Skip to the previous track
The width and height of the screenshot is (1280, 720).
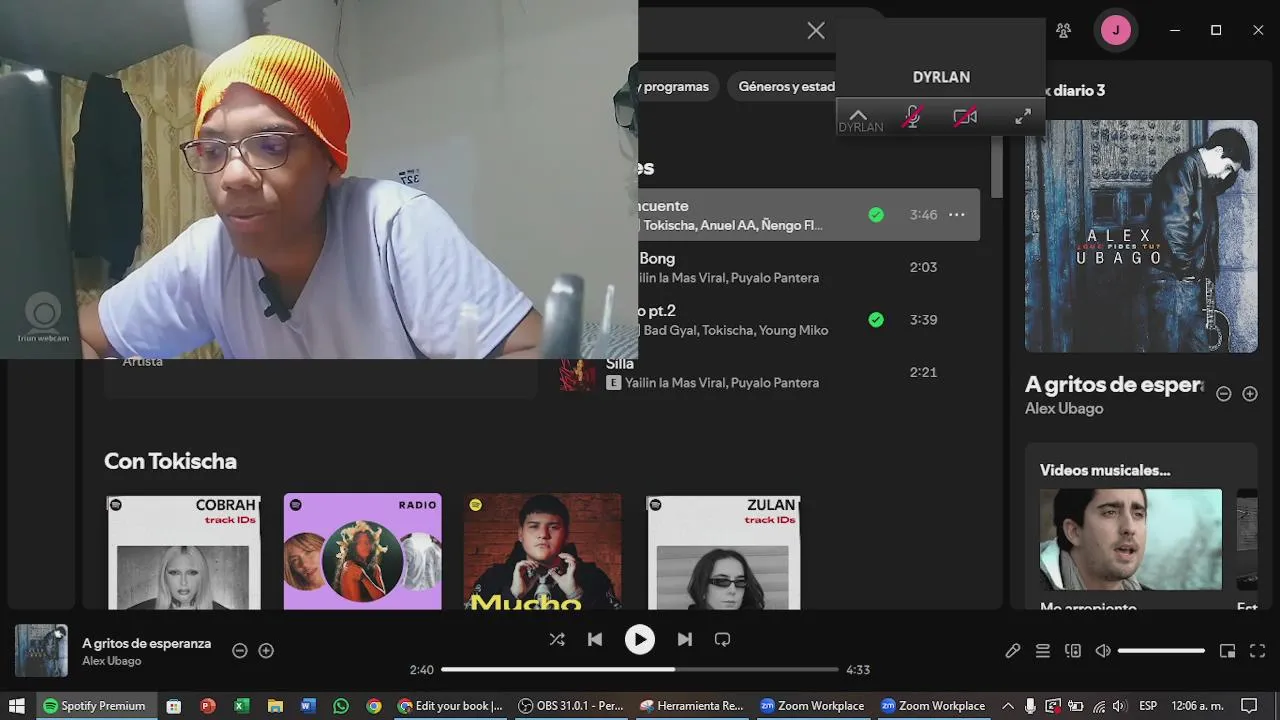click(x=595, y=639)
